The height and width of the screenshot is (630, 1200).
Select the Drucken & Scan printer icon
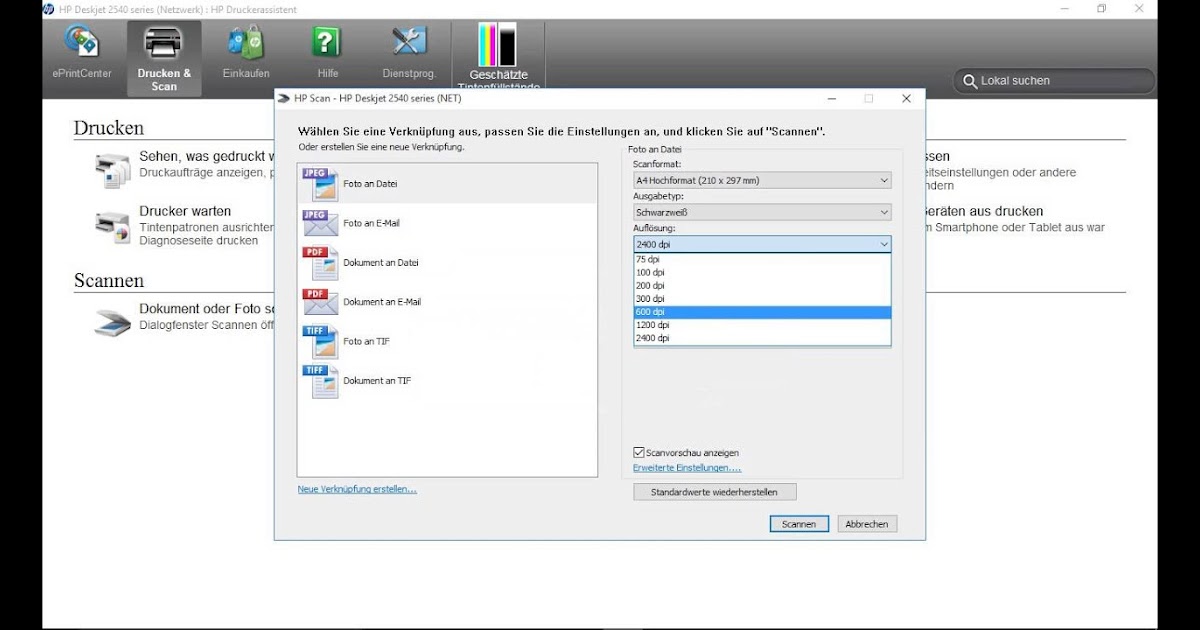pyautogui.click(x=164, y=41)
